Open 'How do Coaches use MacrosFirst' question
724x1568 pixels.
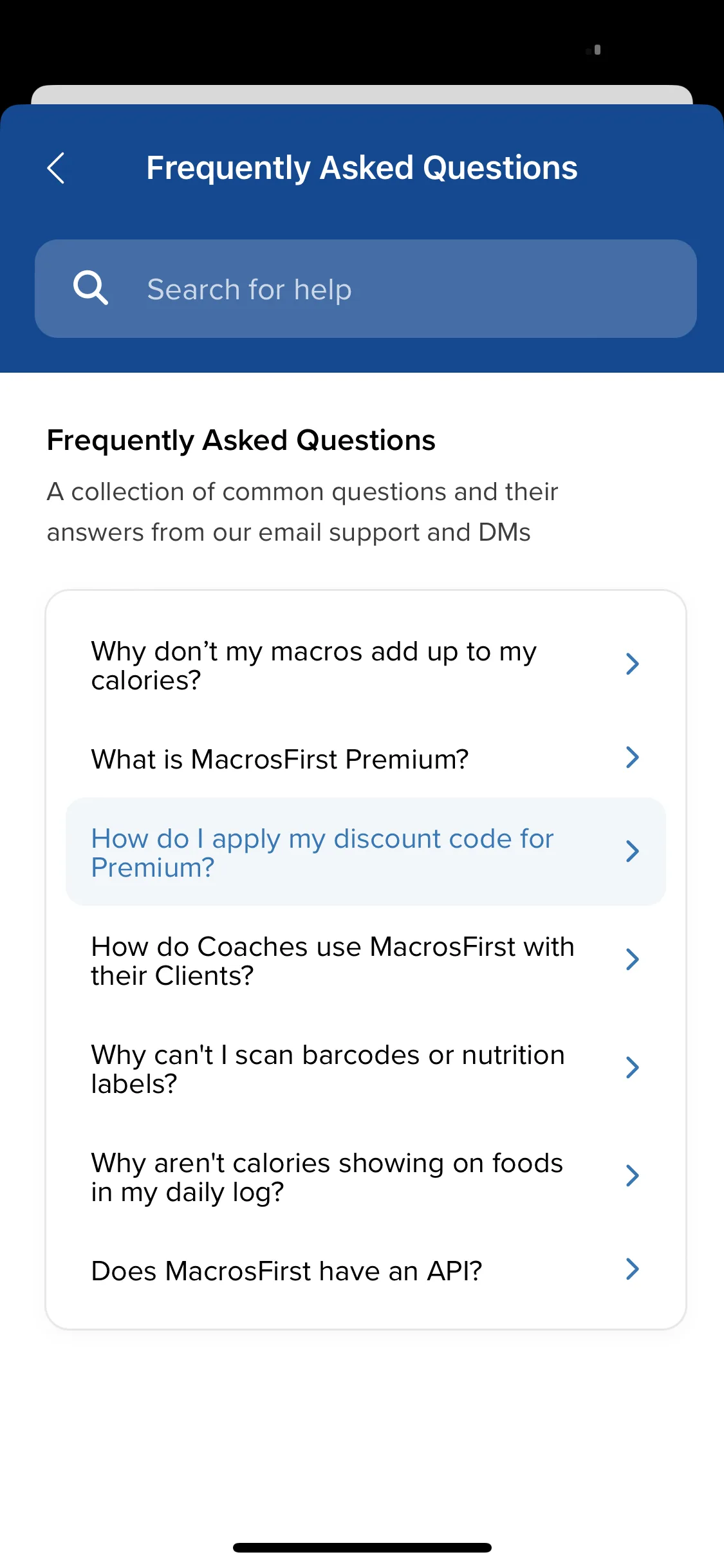[x=366, y=961]
